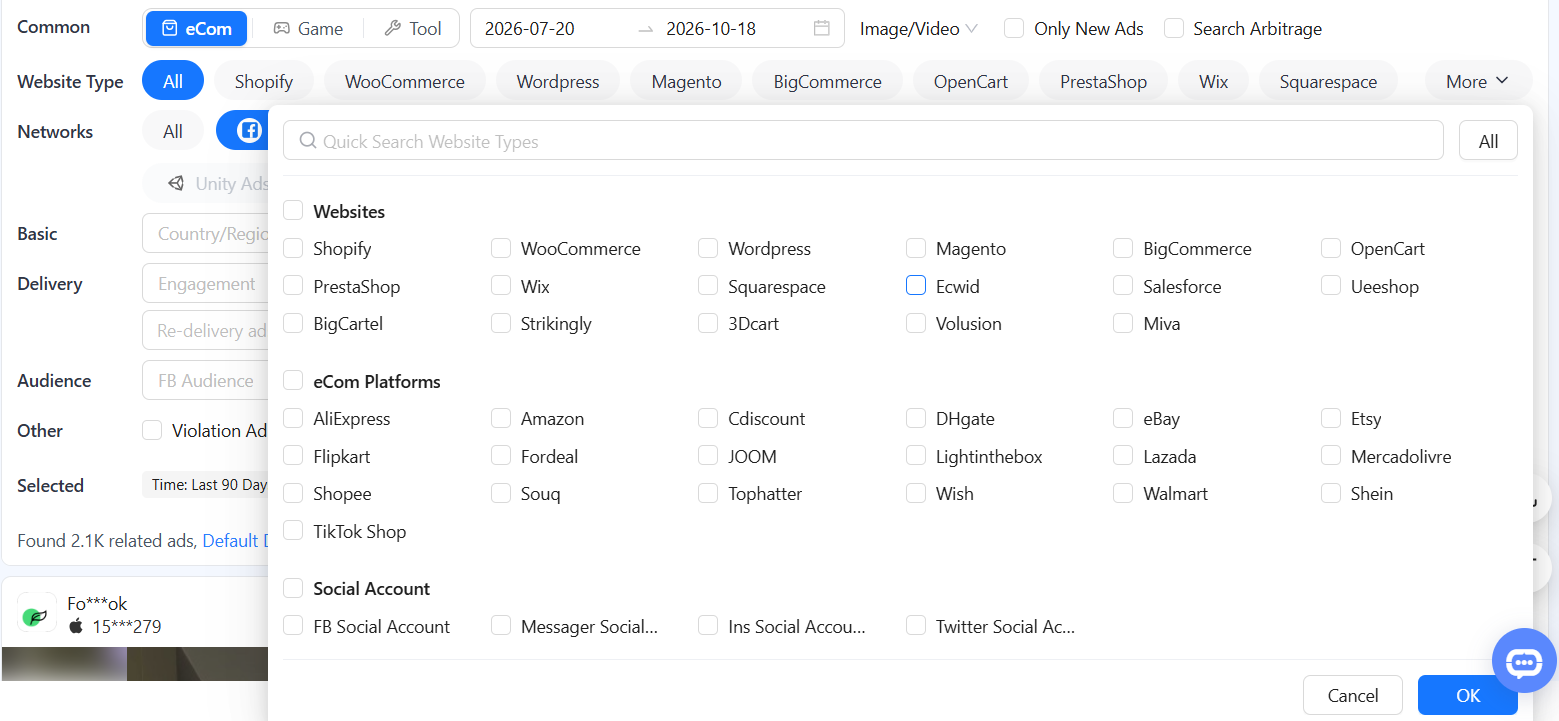The image size is (1559, 721).
Task: Open the Image/Video dropdown
Action: (x=918, y=29)
